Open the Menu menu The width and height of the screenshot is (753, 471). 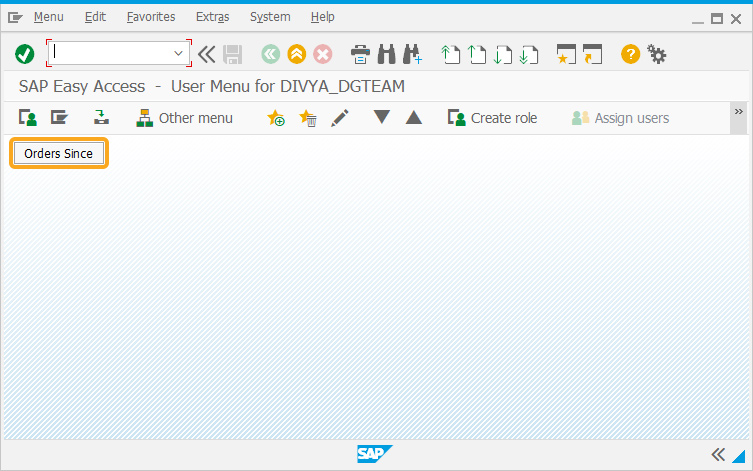(49, 17)
